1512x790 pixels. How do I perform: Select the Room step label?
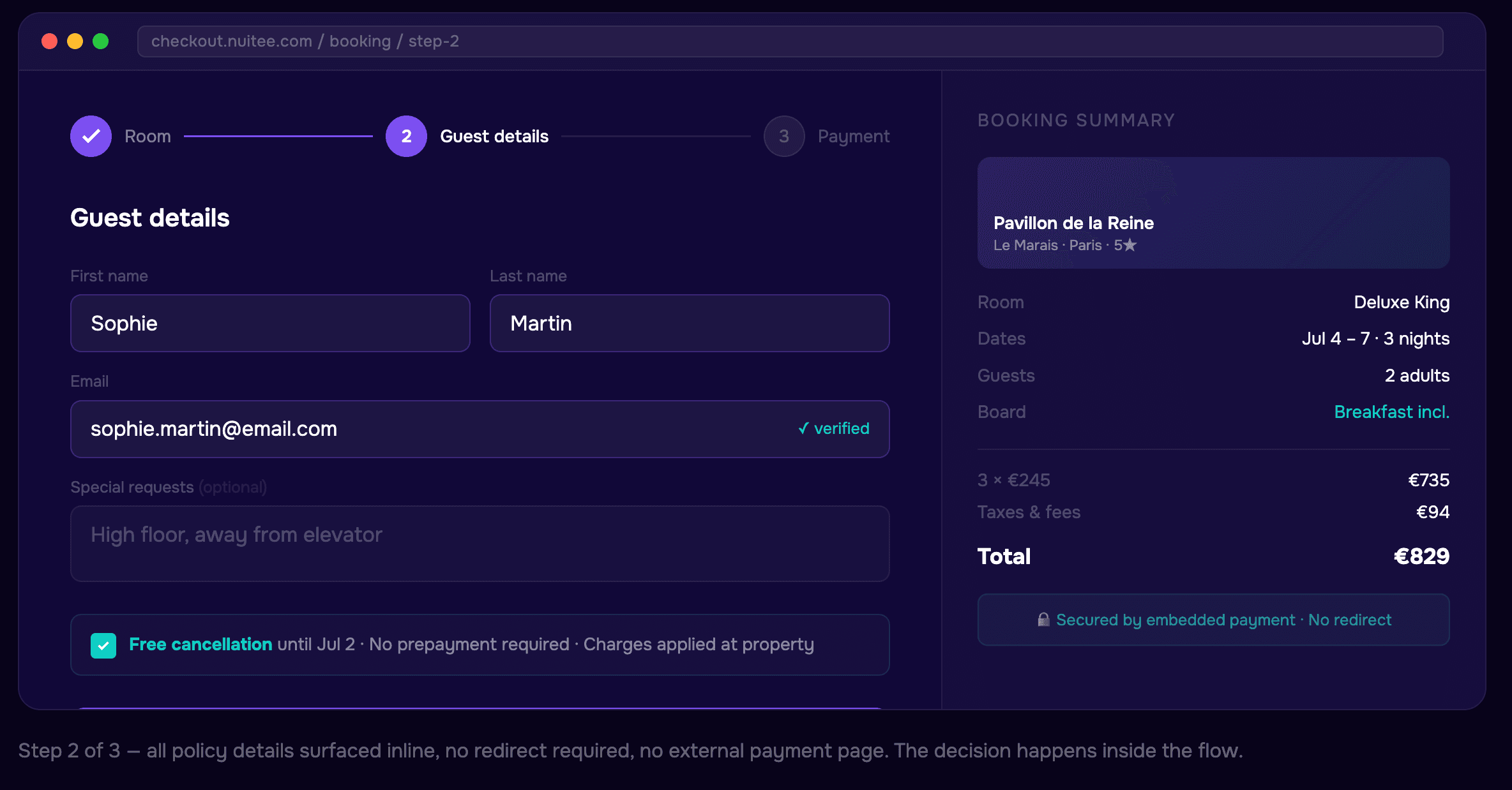tap(147, 137)
